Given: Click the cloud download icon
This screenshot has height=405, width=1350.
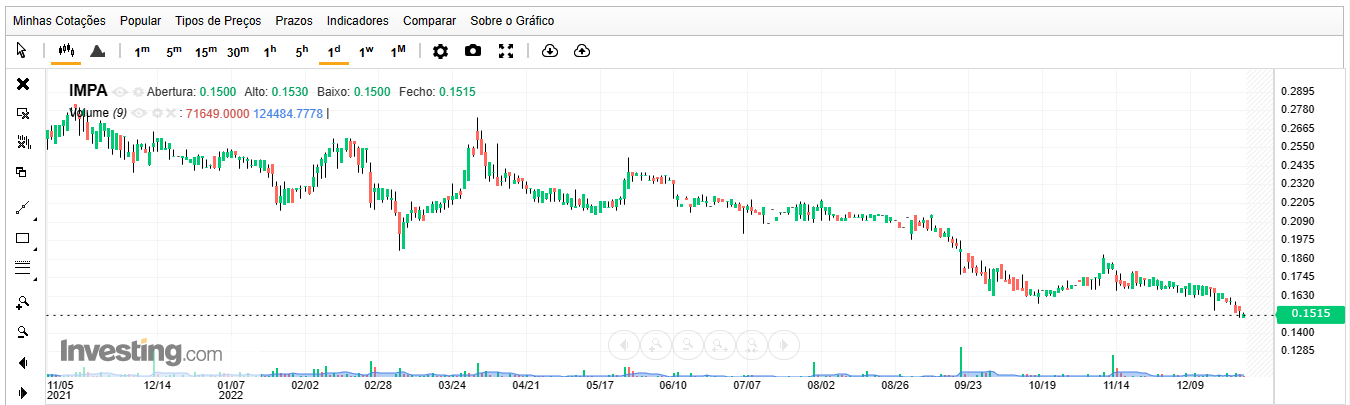Looking at the screenshot, I should [x=549, y=50].
